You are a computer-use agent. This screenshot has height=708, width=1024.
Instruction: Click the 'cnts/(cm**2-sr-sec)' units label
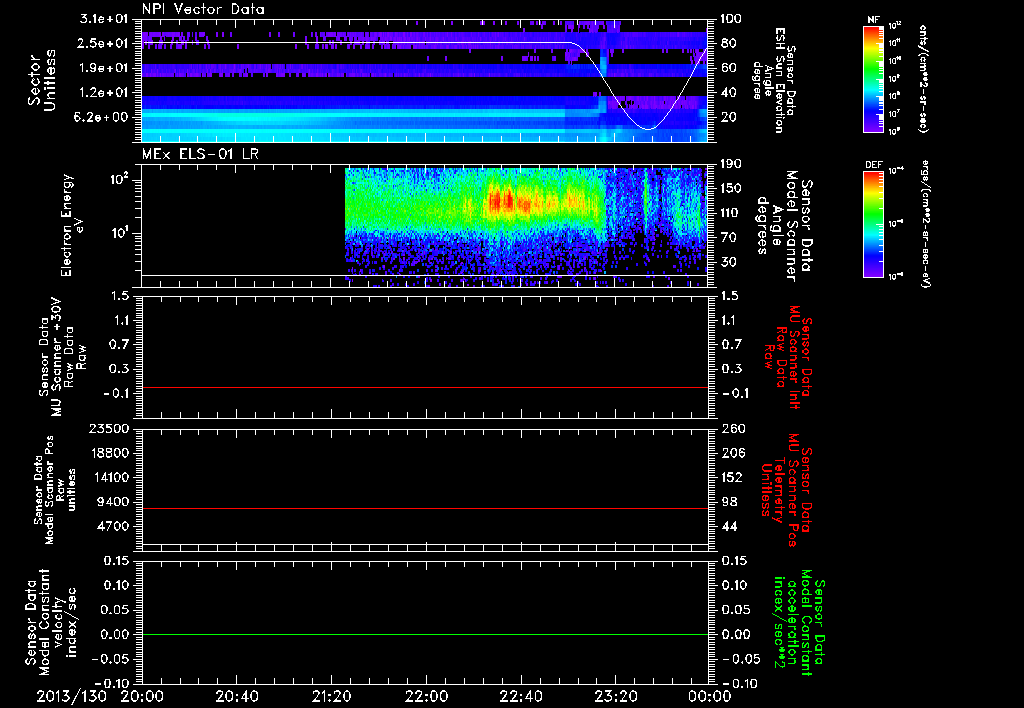923,79
